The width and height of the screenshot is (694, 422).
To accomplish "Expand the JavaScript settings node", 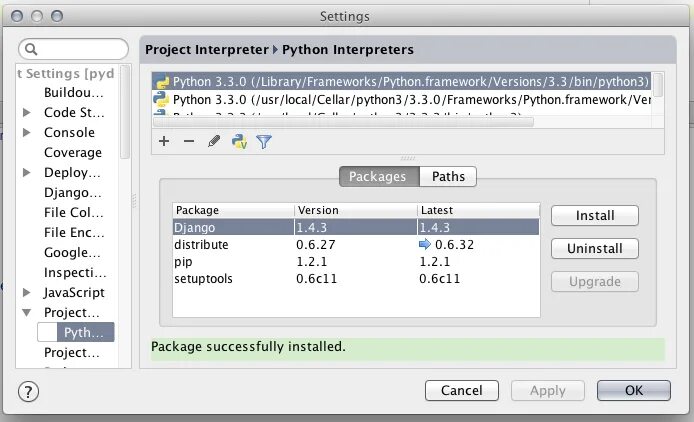I will pos(27,293).
